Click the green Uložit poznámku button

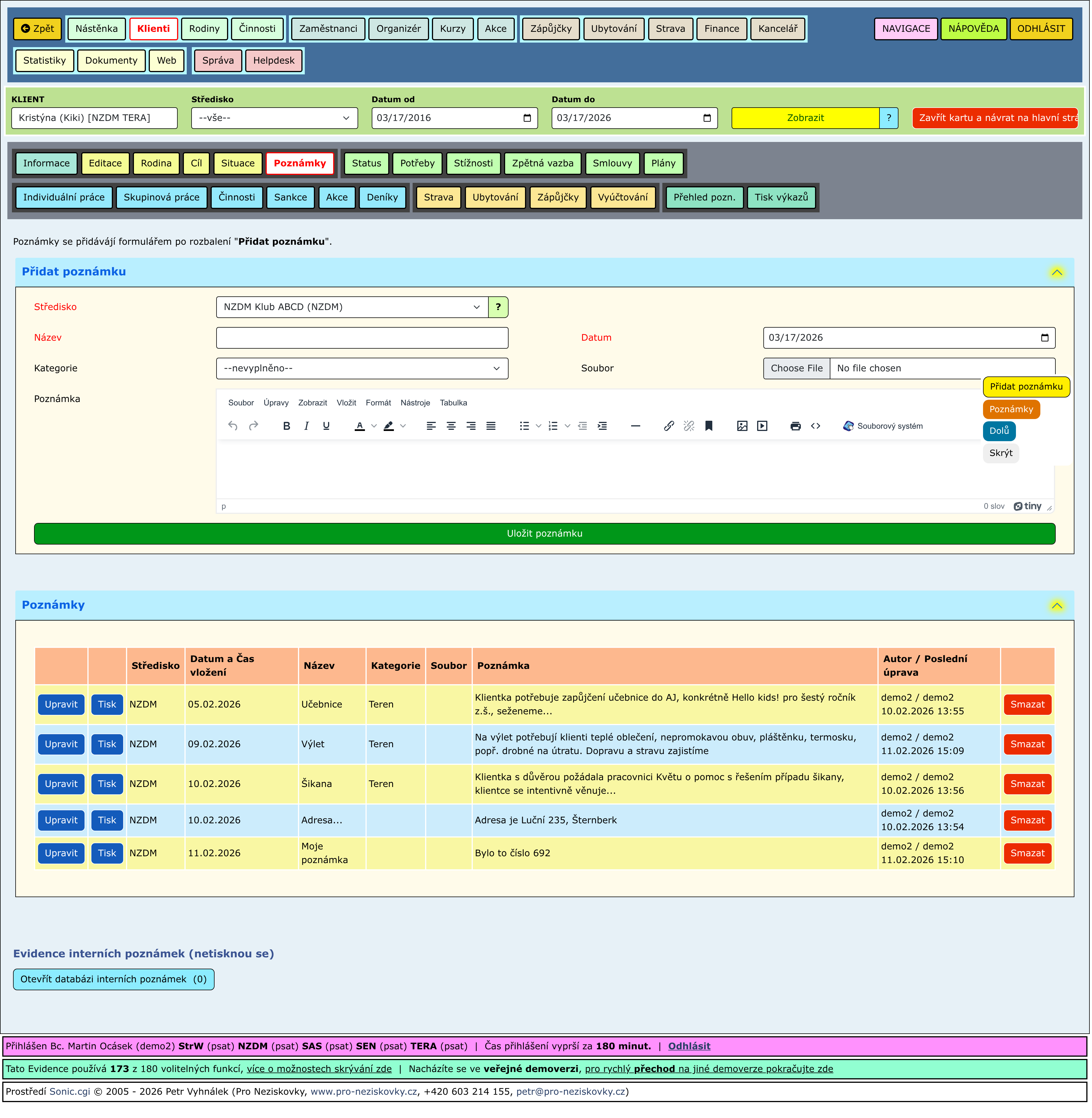click(x=544, y=534)
